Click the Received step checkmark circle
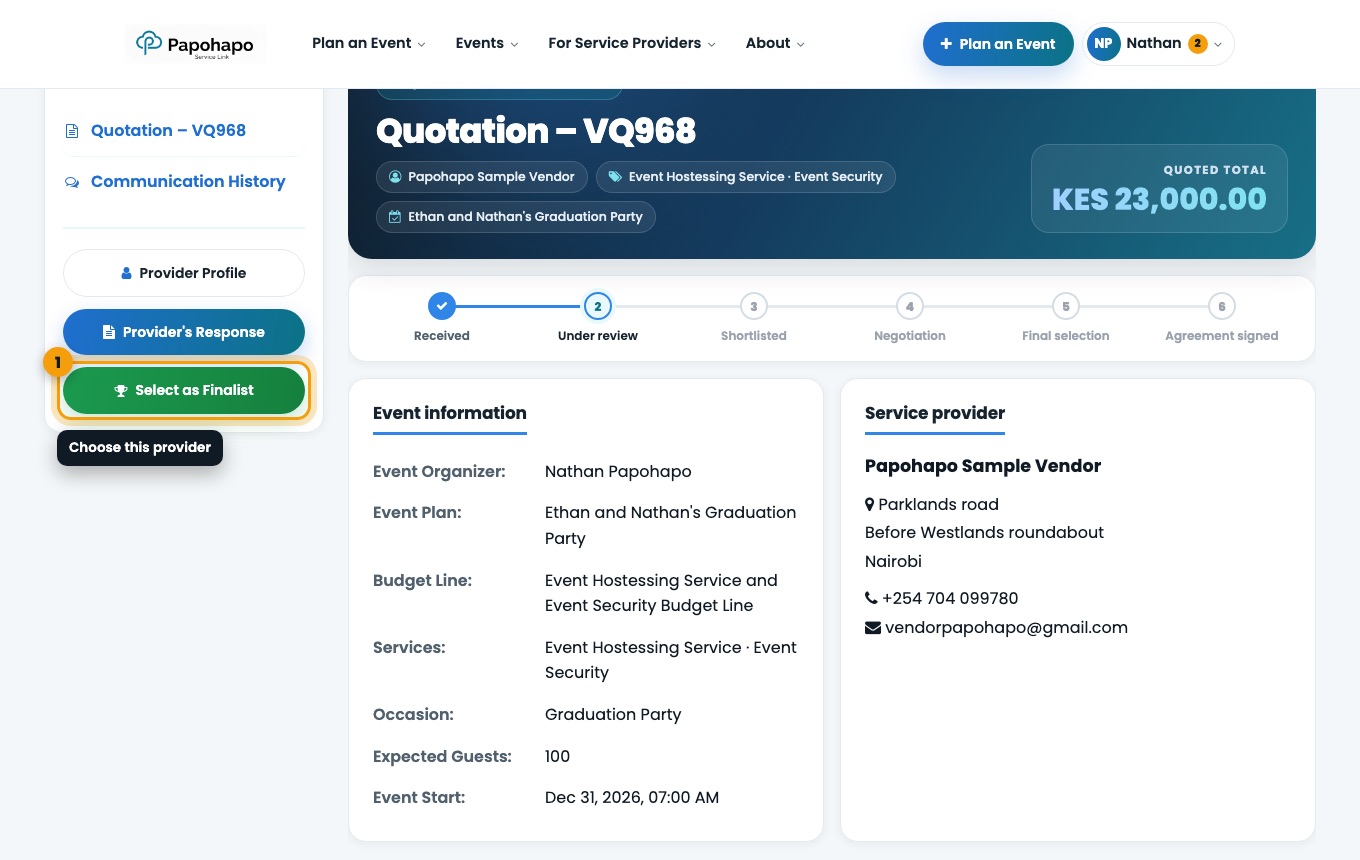Screen dimensions: 1360x860 pos(442,306)
